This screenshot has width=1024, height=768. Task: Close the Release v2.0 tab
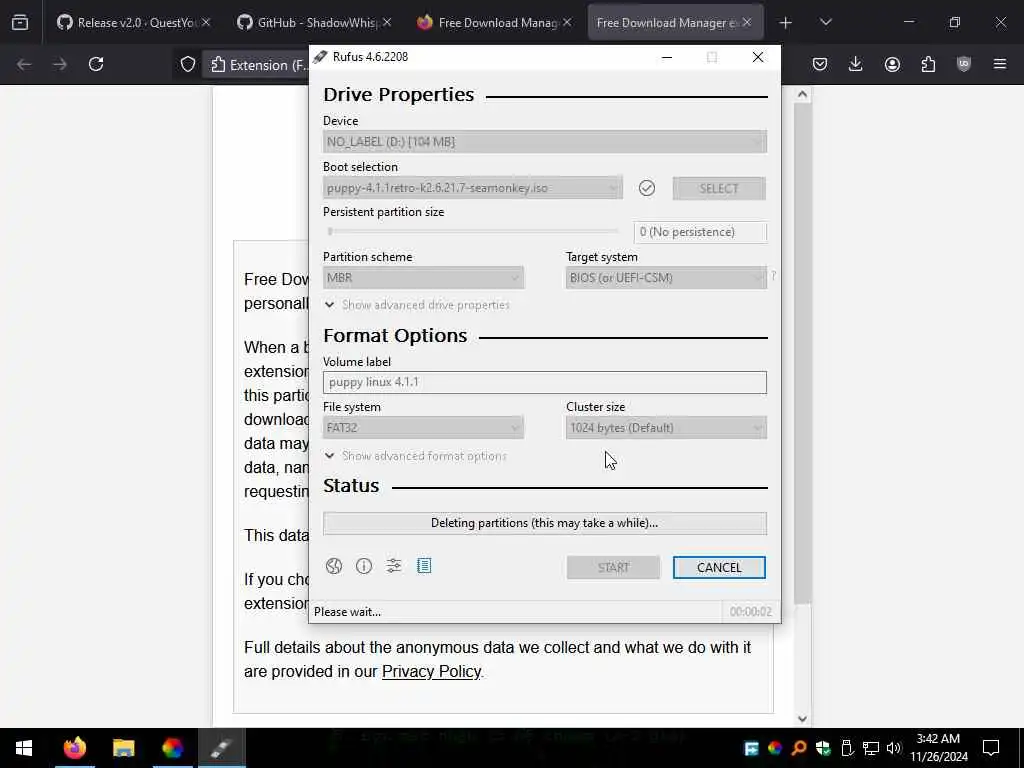[x=206, y=22]
